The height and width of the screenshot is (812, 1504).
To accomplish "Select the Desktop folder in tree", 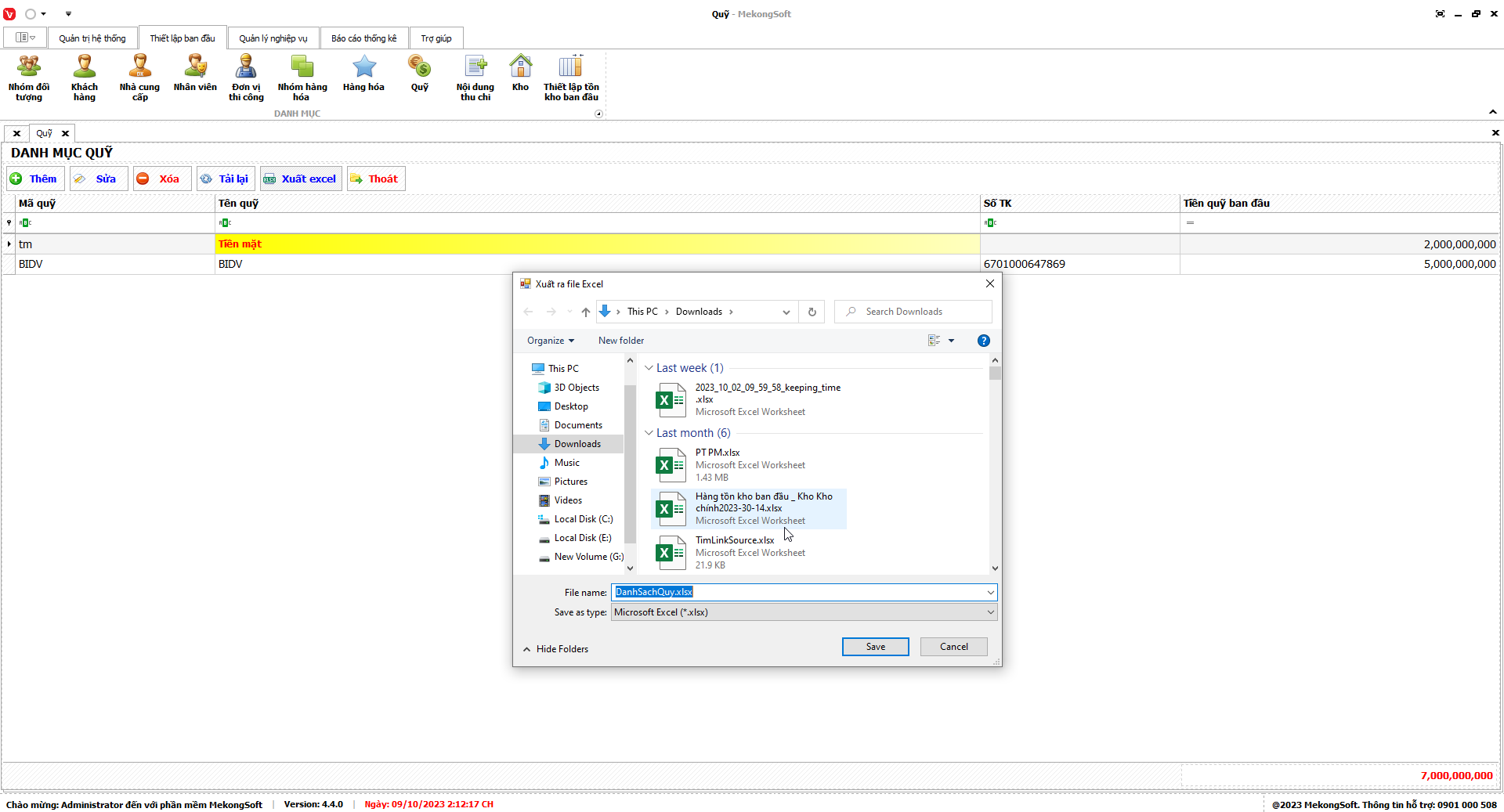I will point(570,406).
